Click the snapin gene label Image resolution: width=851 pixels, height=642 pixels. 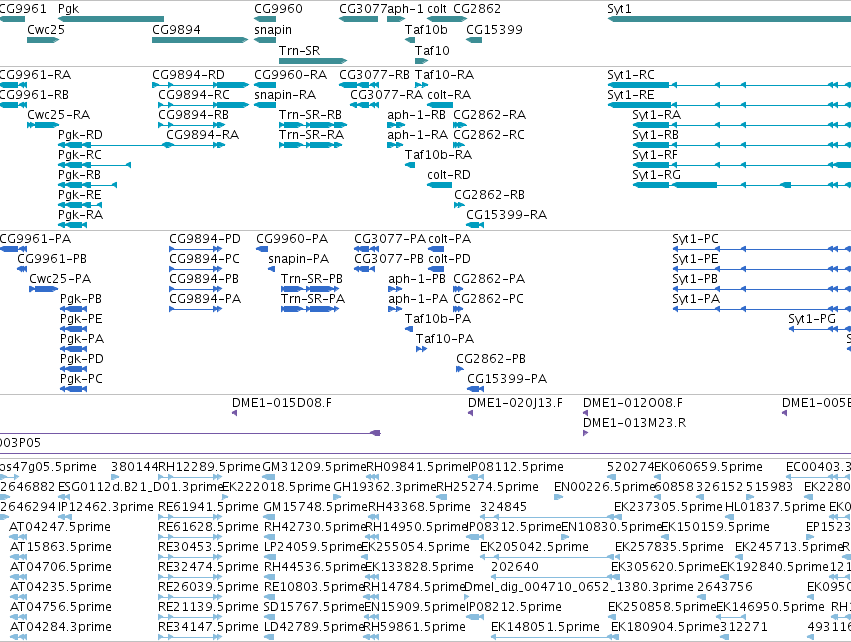click(273, 29)
